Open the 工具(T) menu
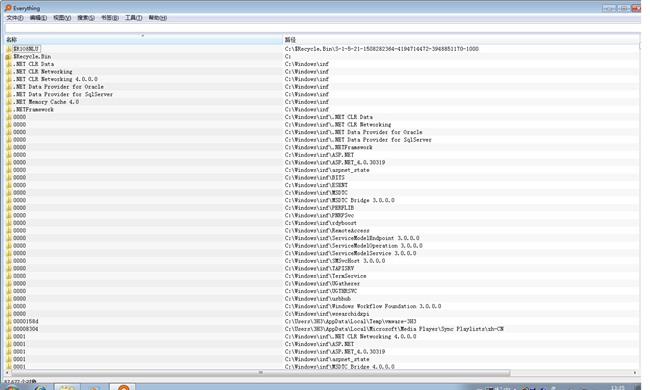The image size is (650, 390). coord(133,18)
